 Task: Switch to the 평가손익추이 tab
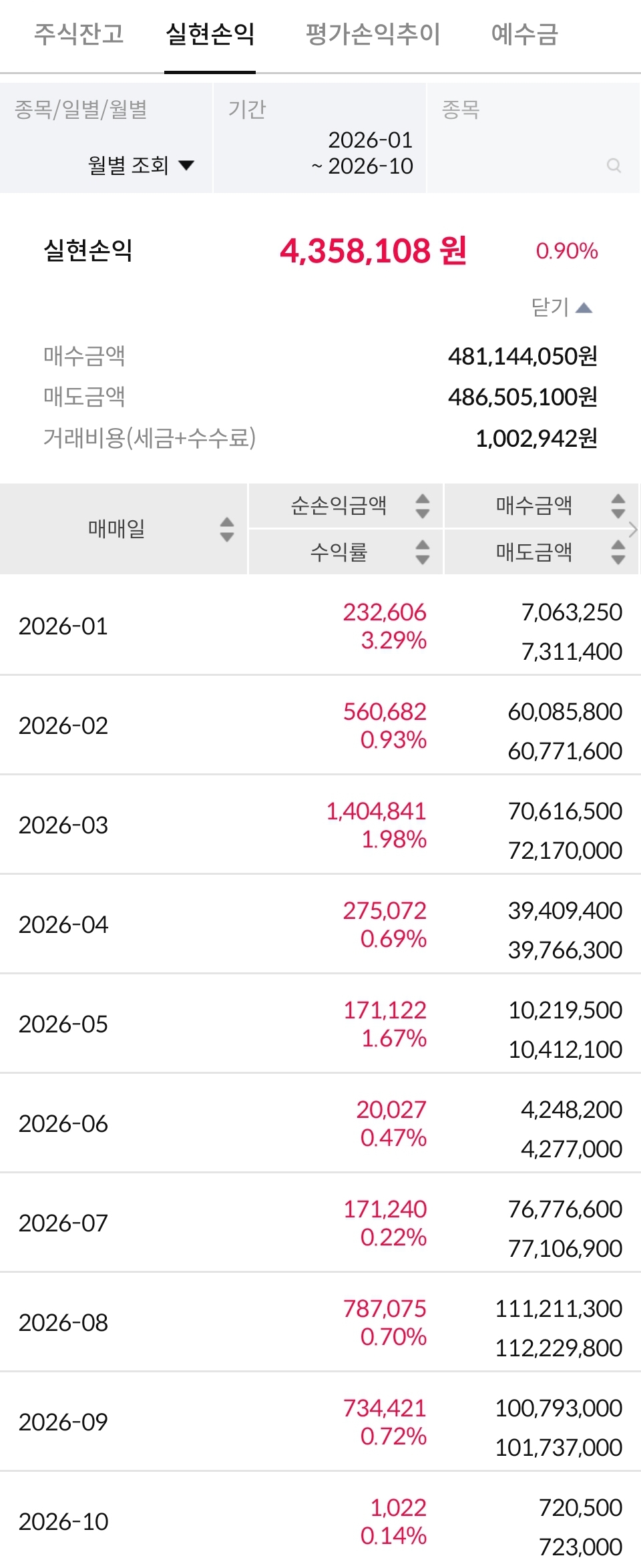tap(373, 34)
